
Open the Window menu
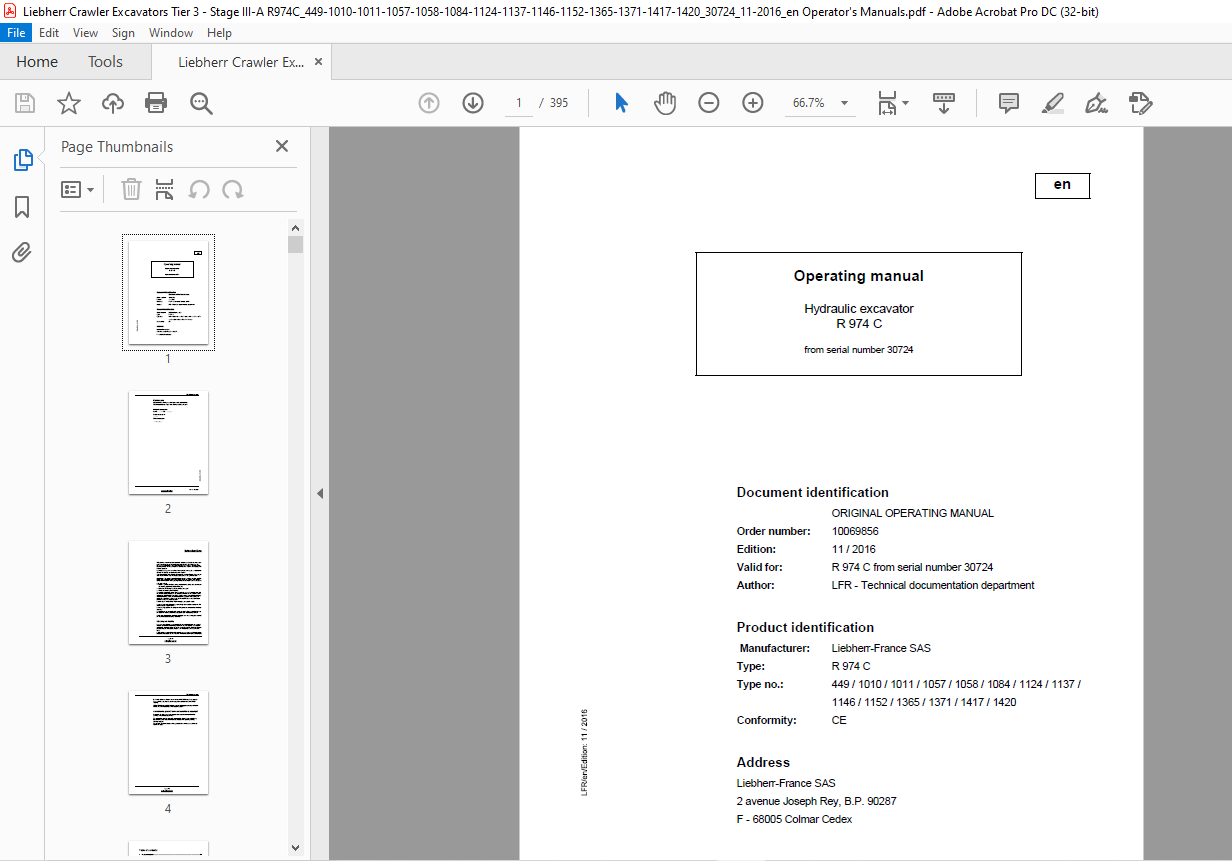click(x=171, y=33)
